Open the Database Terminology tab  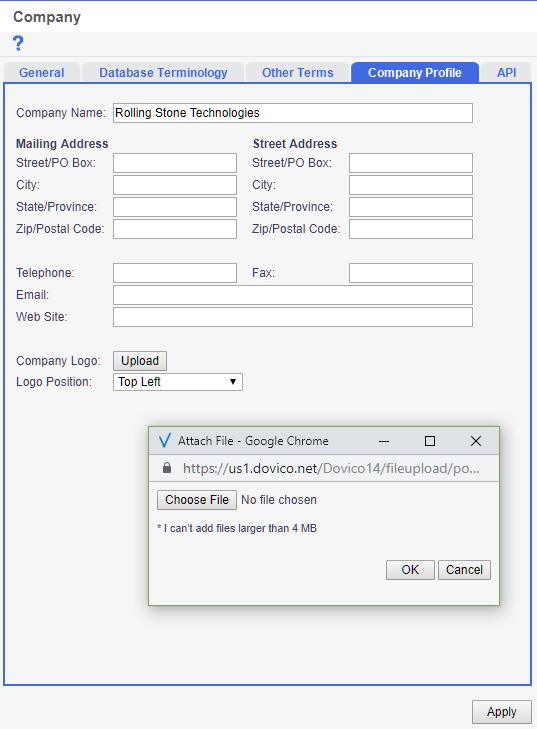pyautogui.click(x=163, y=73)
